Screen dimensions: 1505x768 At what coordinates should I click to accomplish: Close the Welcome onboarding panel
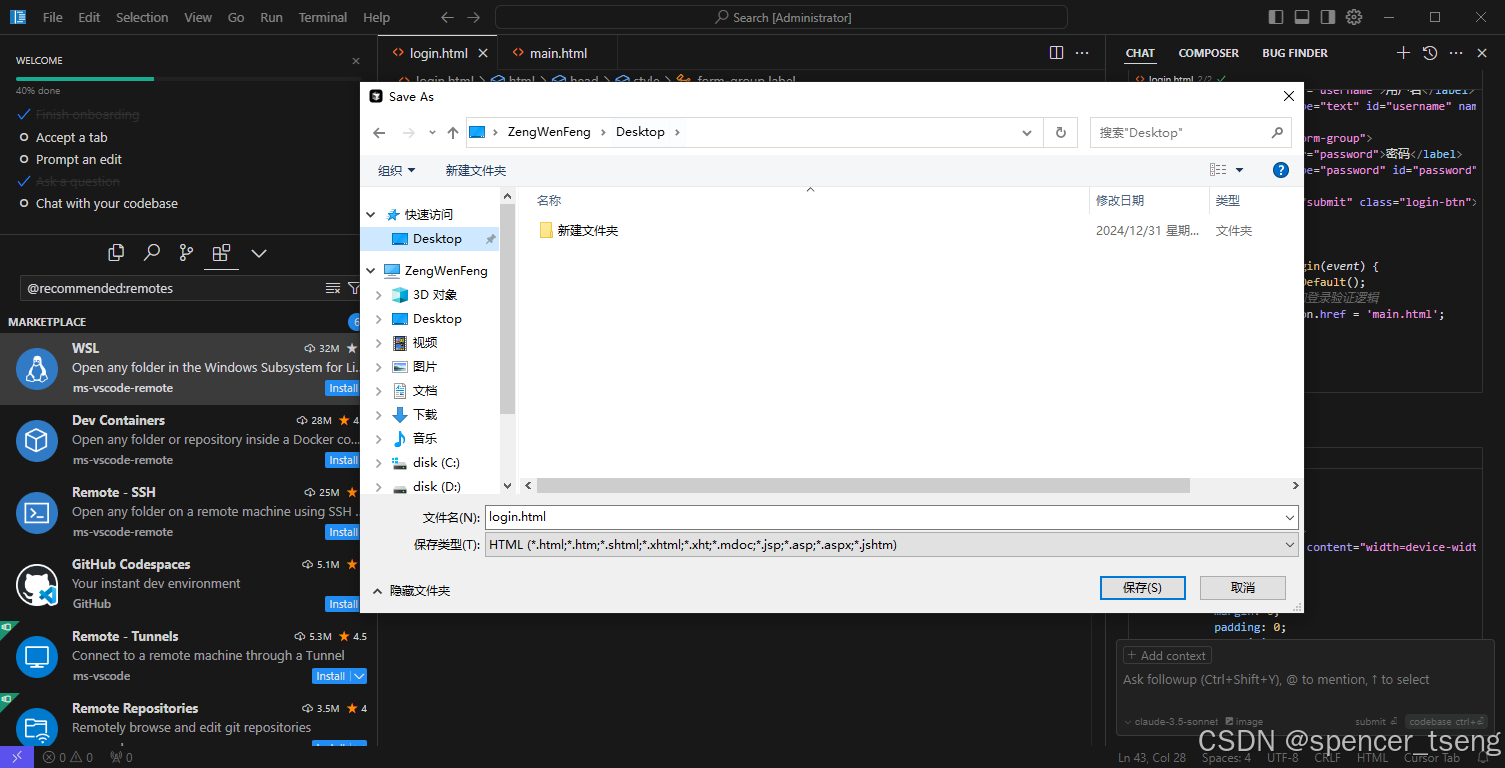356,61
